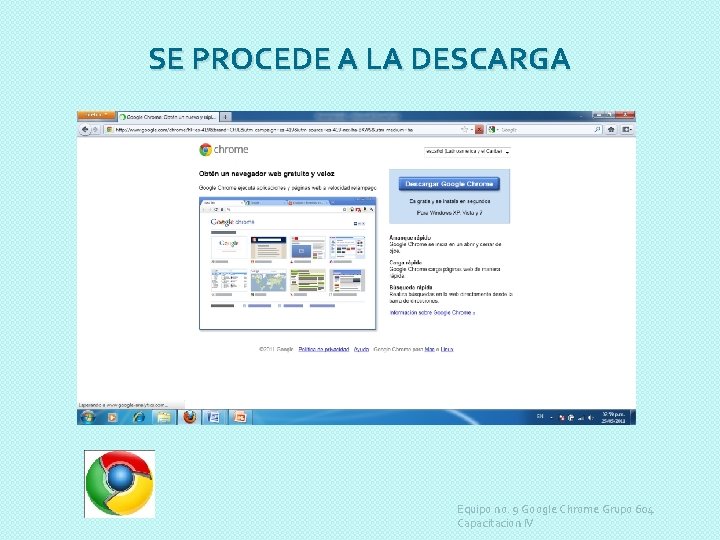
Task: Open Windows Media Player taskbar icon
Action: click(112, 417)
